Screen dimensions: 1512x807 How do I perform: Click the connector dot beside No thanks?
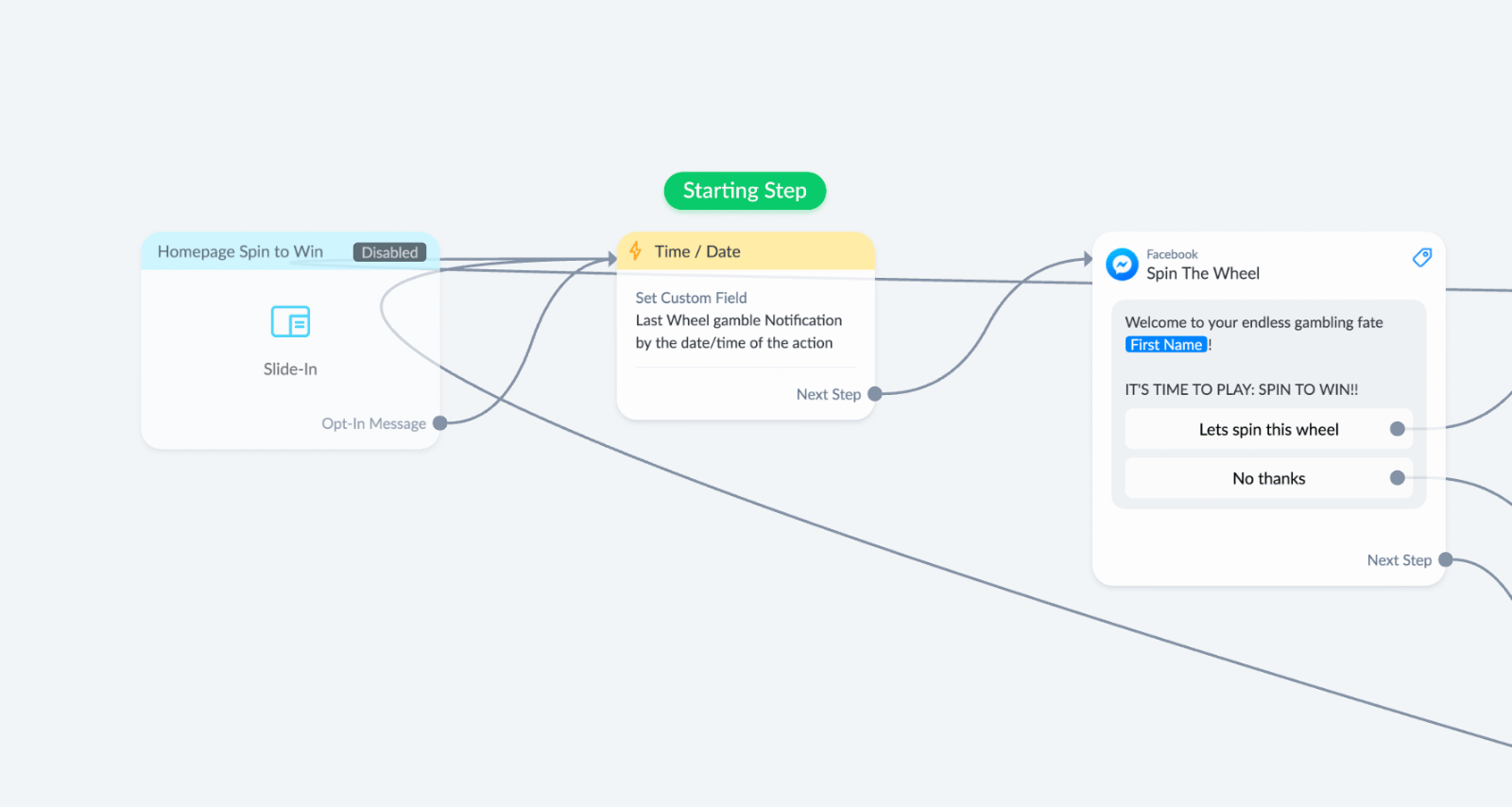tap(1398, 478)
